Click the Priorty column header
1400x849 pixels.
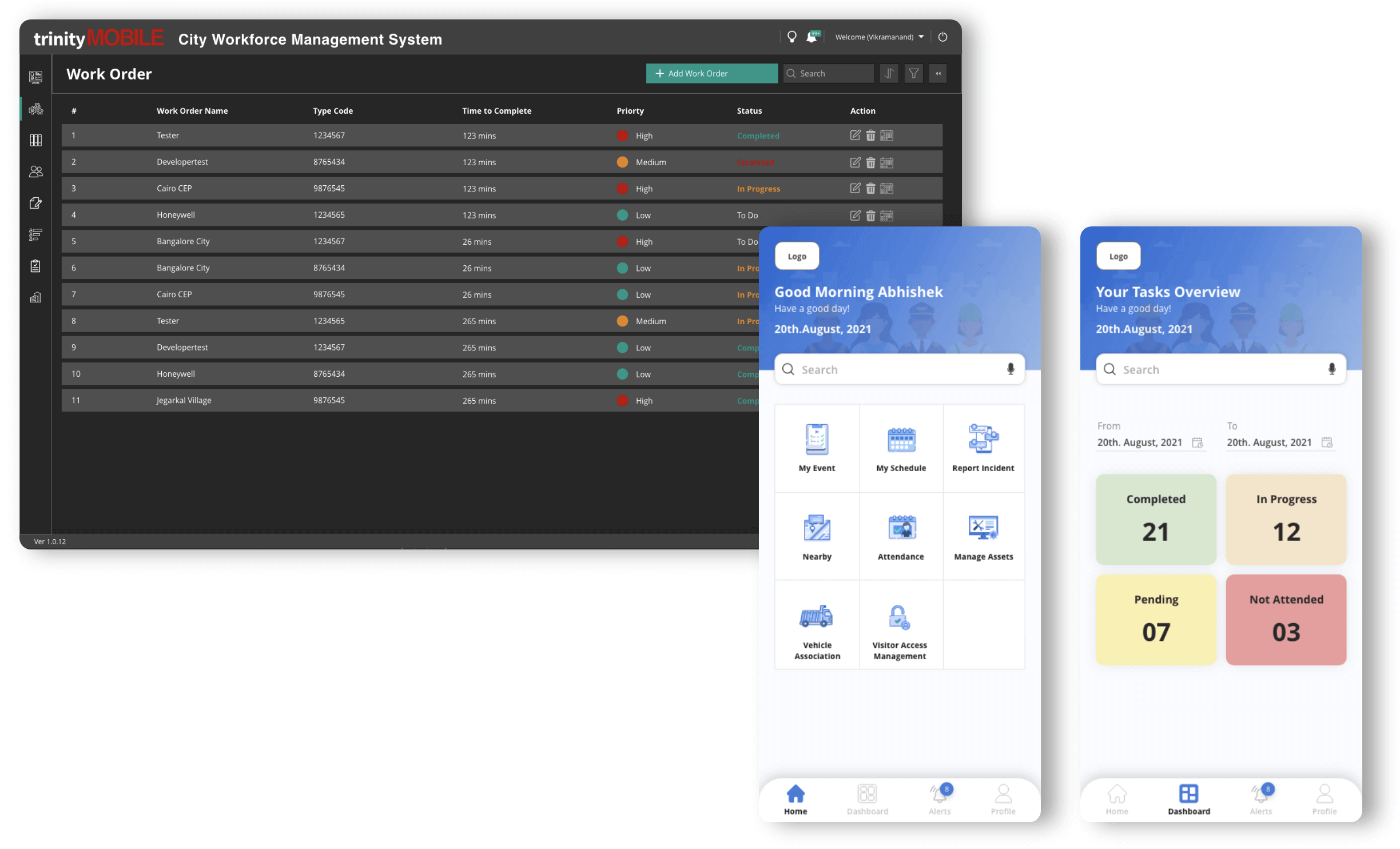click(630, 111)
